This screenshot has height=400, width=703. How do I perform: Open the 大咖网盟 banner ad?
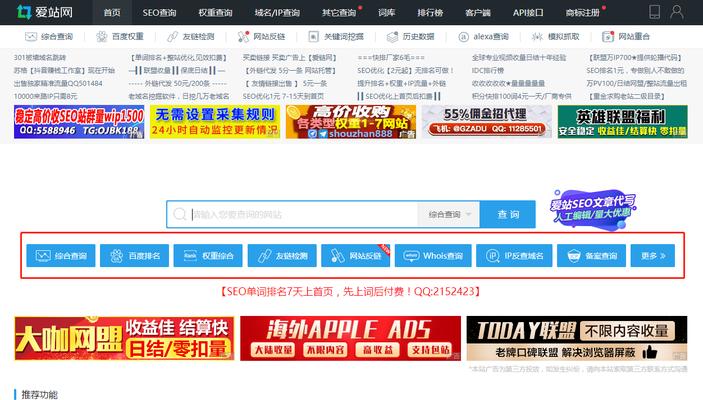point(124,338)
